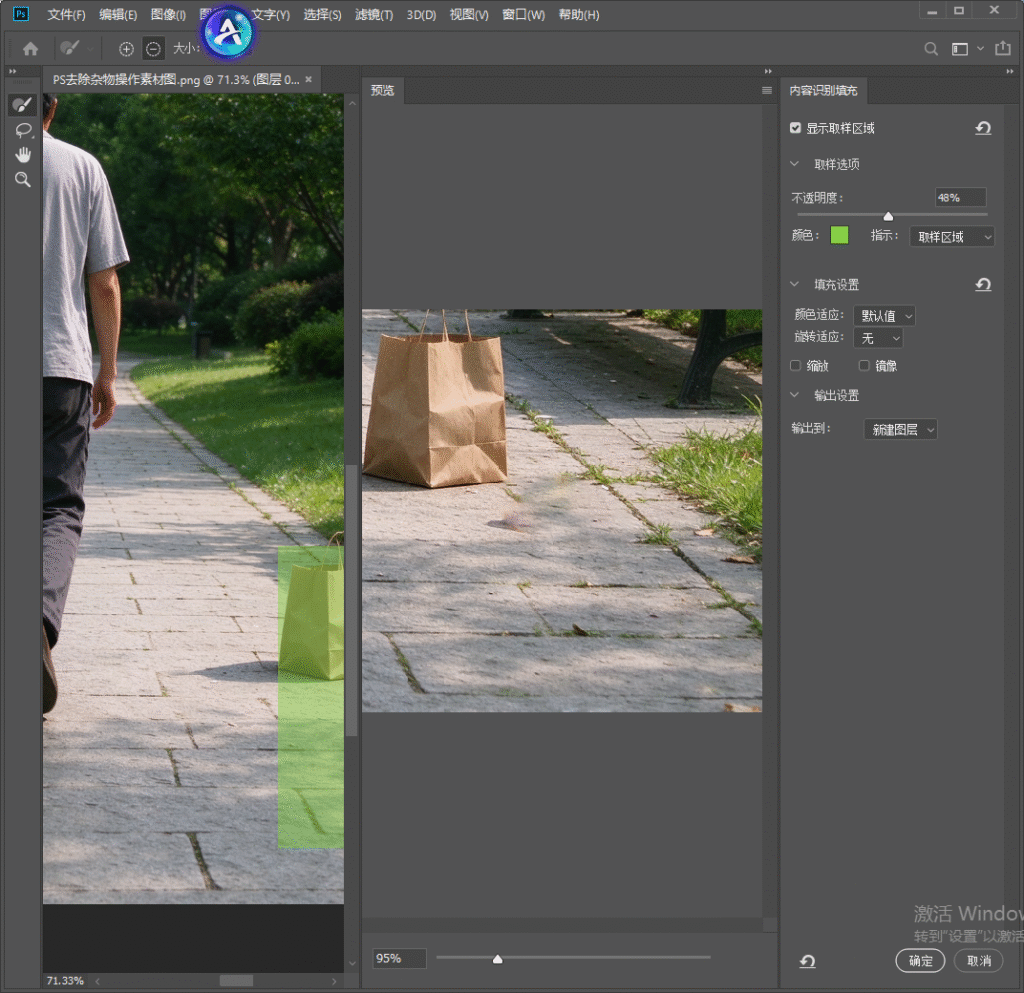Open the 窗口(W) menu
1024x993 pixels.
click(523, 14)
